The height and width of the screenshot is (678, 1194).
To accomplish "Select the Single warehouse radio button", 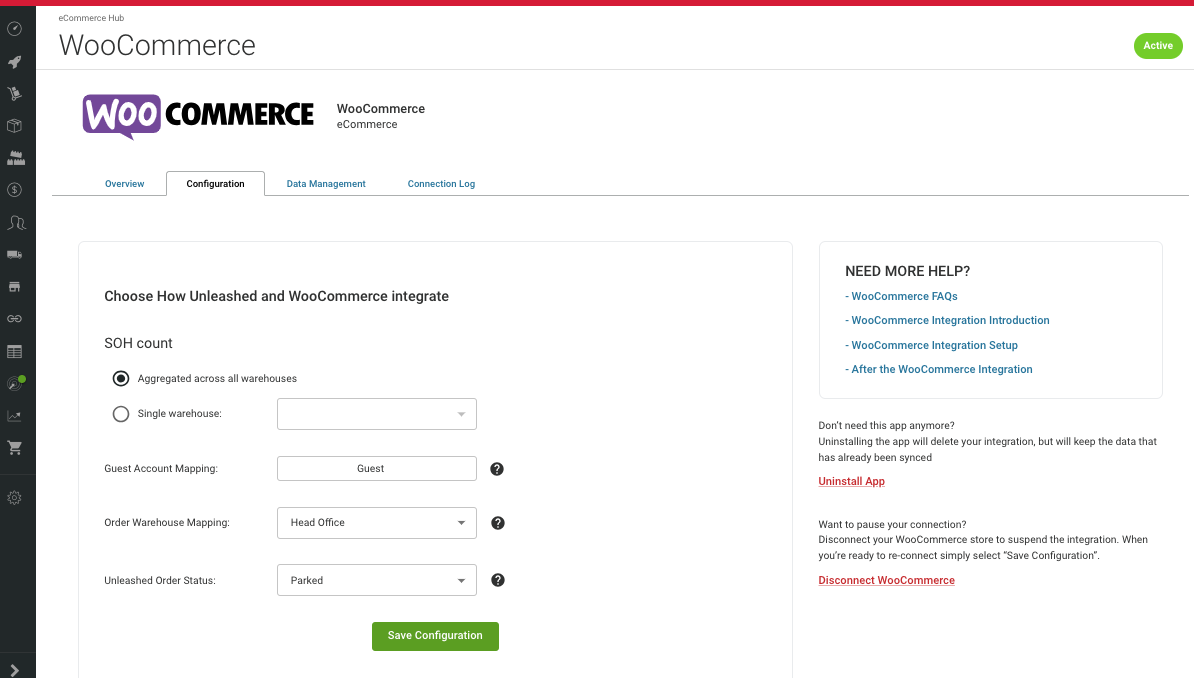I will click(120, 414).
